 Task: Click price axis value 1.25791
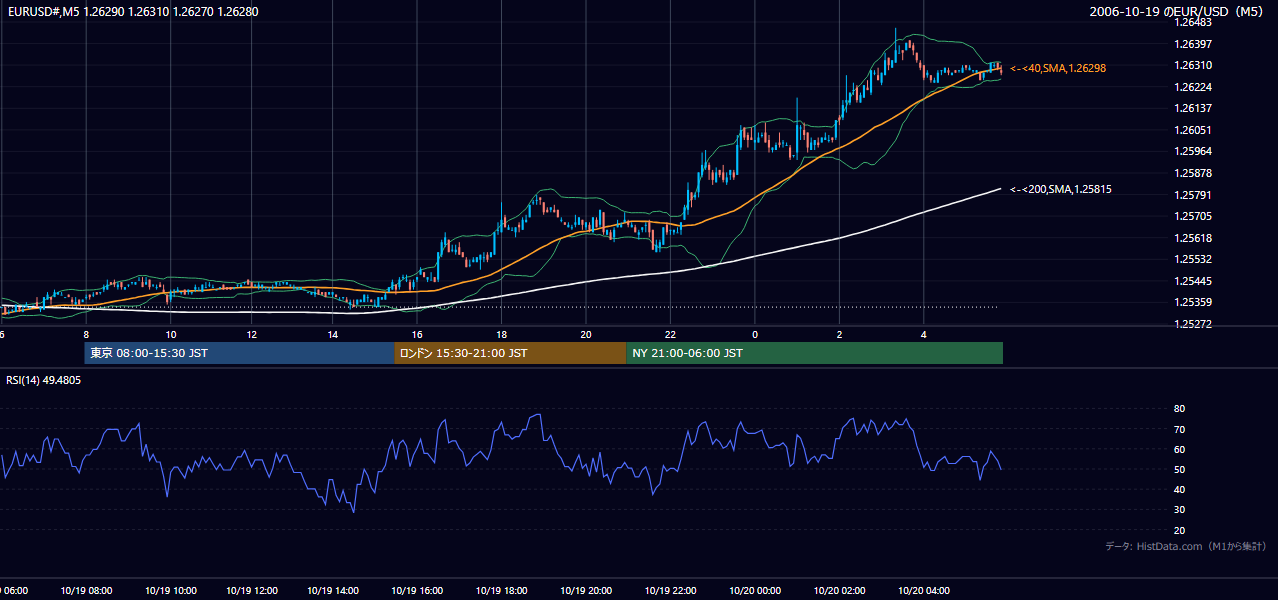pos(1194,195)
